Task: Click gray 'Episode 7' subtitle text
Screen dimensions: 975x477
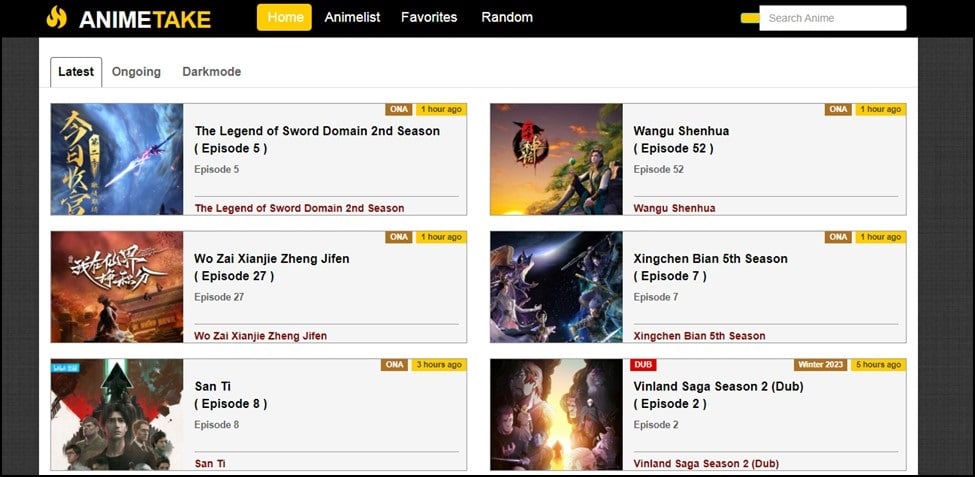Action: pos(656,297)
